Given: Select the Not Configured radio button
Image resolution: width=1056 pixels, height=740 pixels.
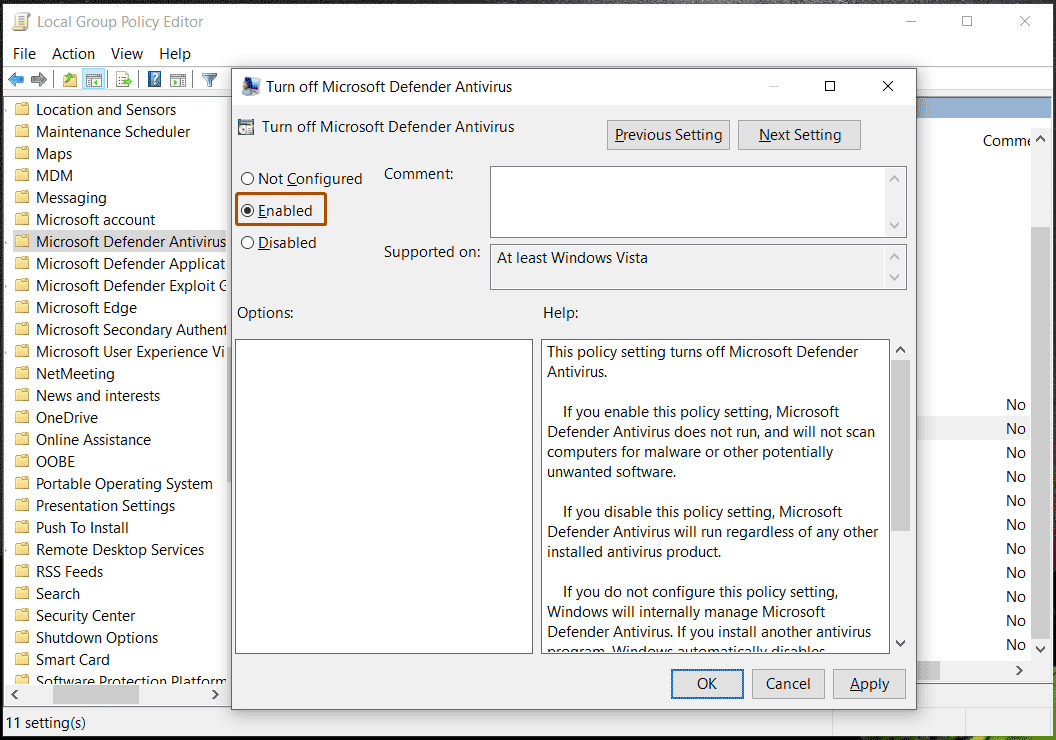Looking at the screenshot, I should coord(247,178).
